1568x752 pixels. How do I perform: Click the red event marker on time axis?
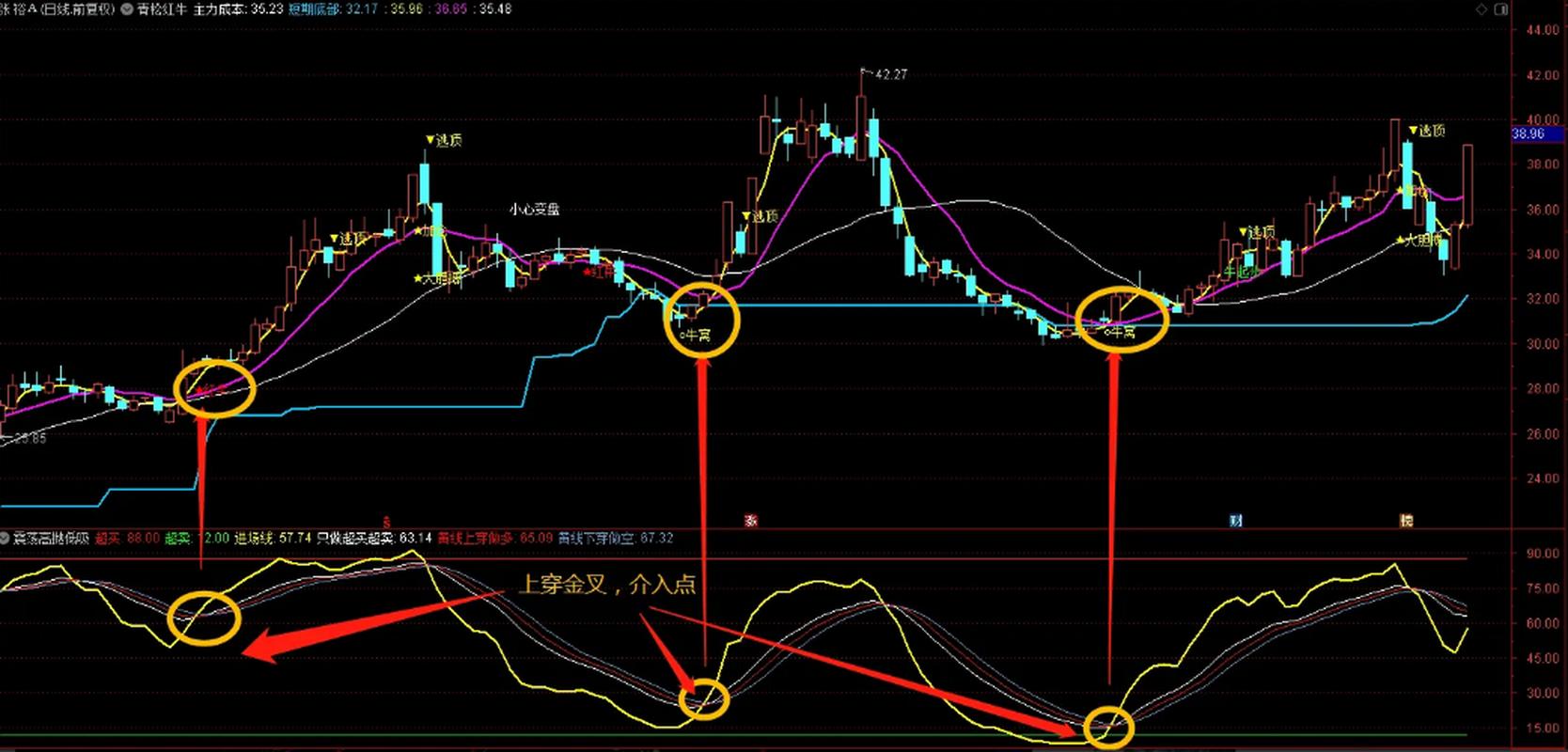[750, 521]
